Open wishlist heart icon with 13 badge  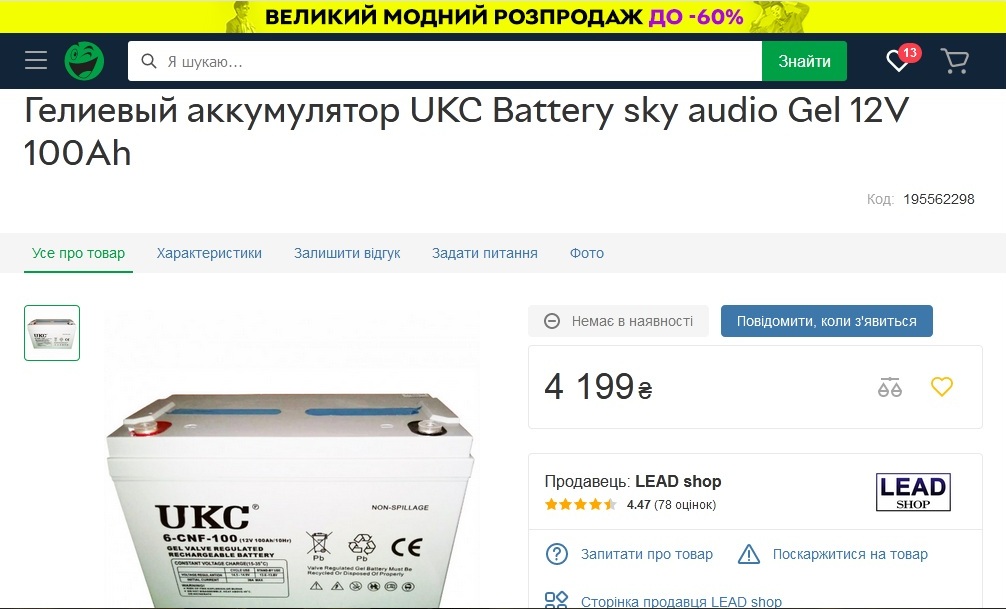click(902, 59)
